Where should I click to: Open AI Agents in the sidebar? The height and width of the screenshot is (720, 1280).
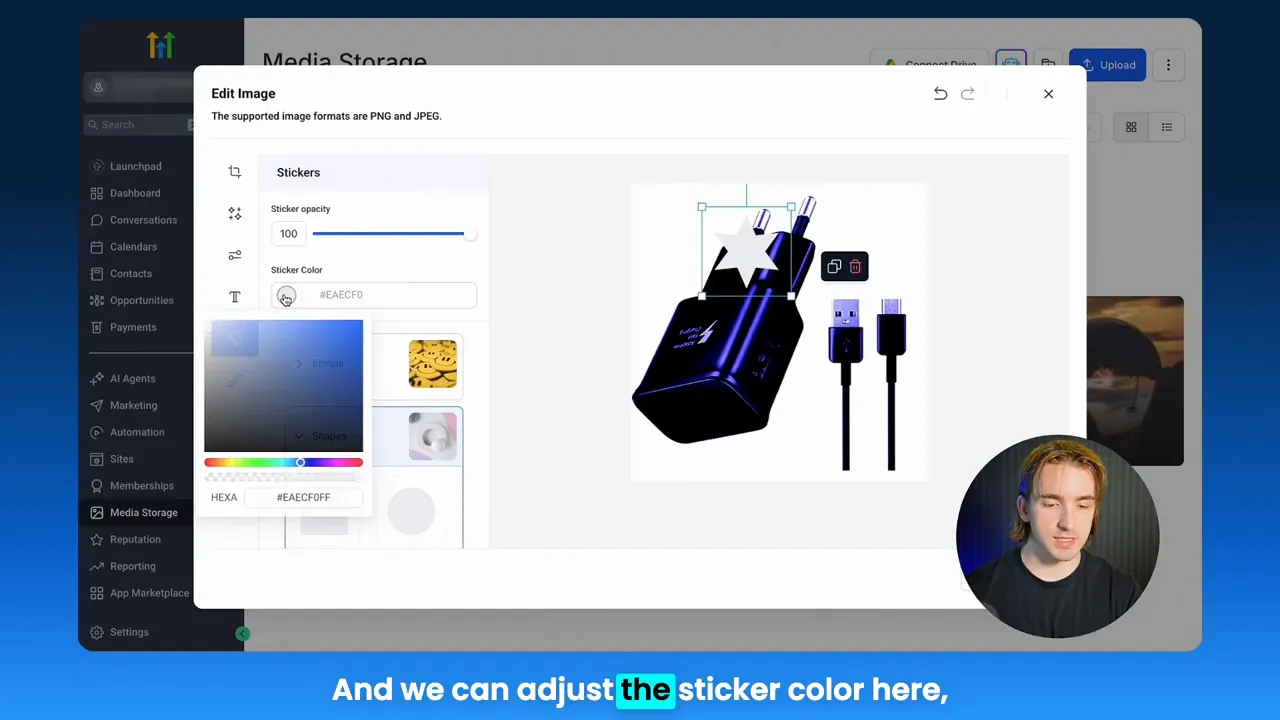[x=122, y=379]
